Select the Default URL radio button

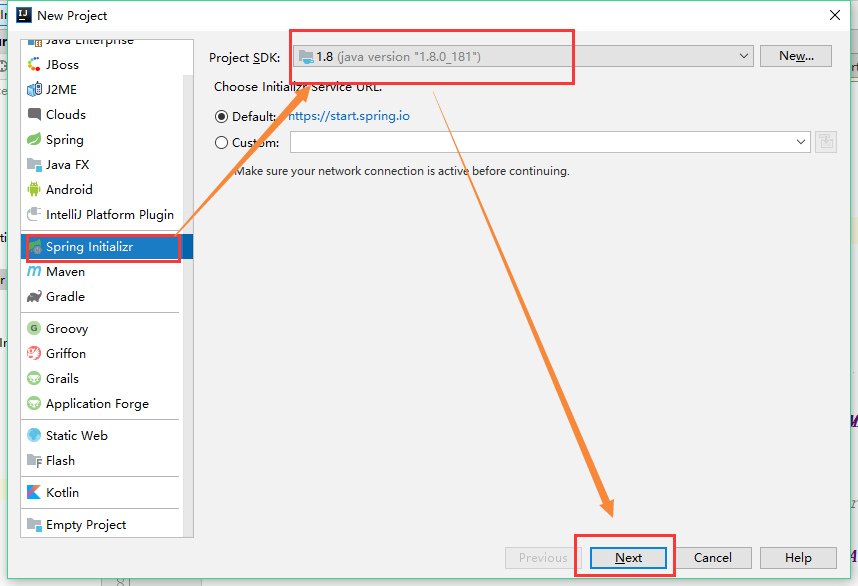(221, 117)
